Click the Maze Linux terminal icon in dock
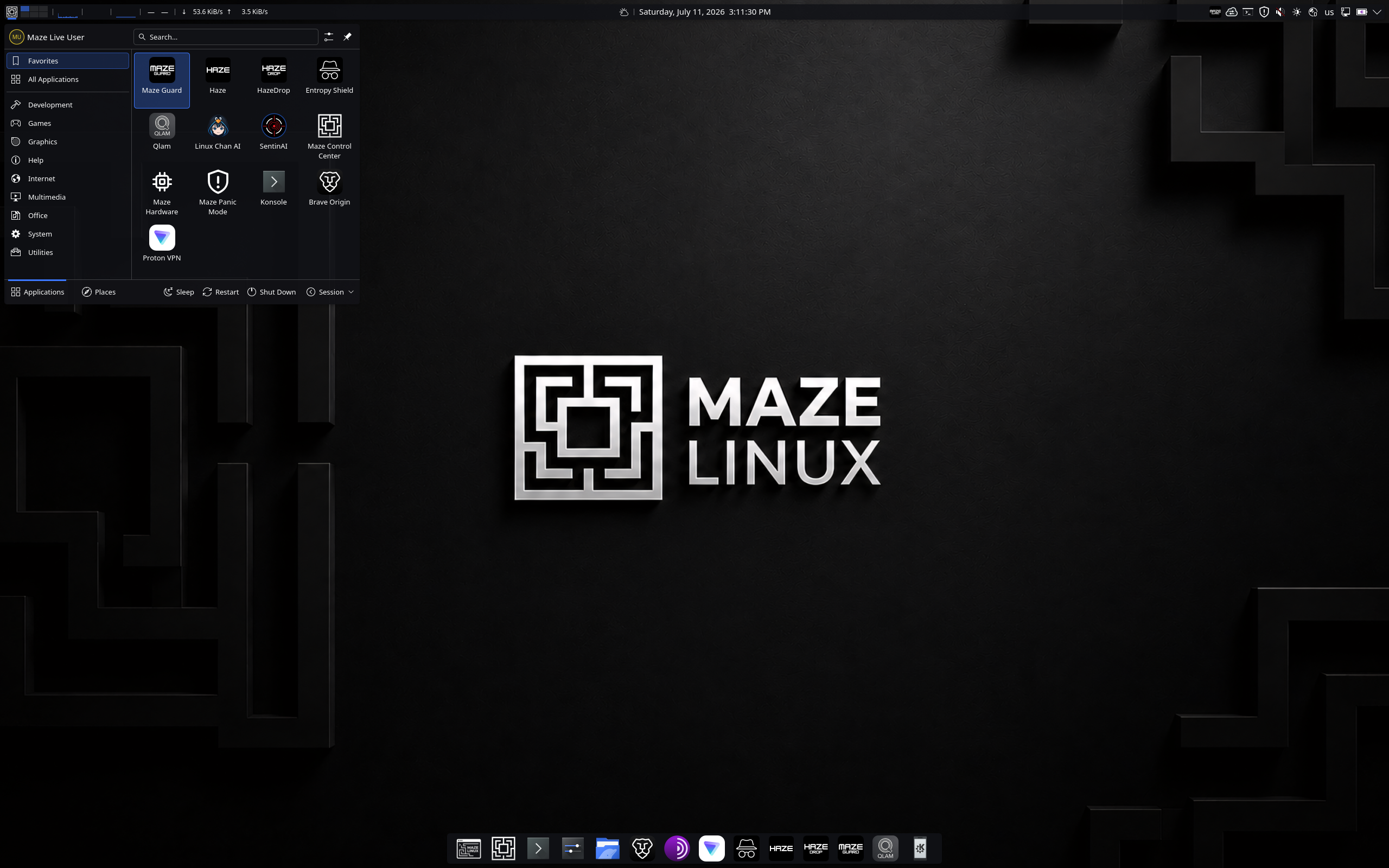The image size is (1389, 868). point(468,848)
